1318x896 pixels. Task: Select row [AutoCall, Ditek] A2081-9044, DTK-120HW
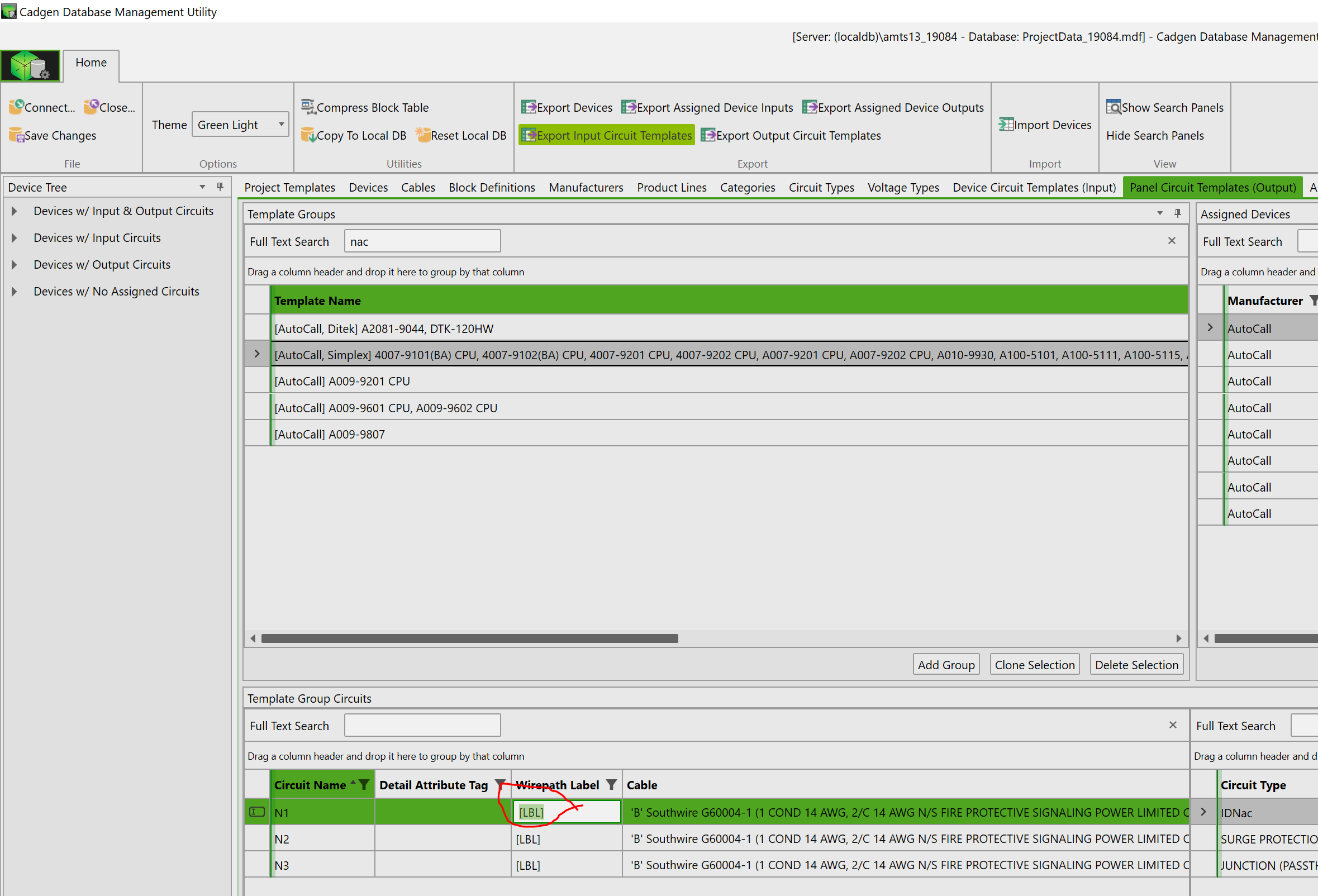tap(717, 328)
